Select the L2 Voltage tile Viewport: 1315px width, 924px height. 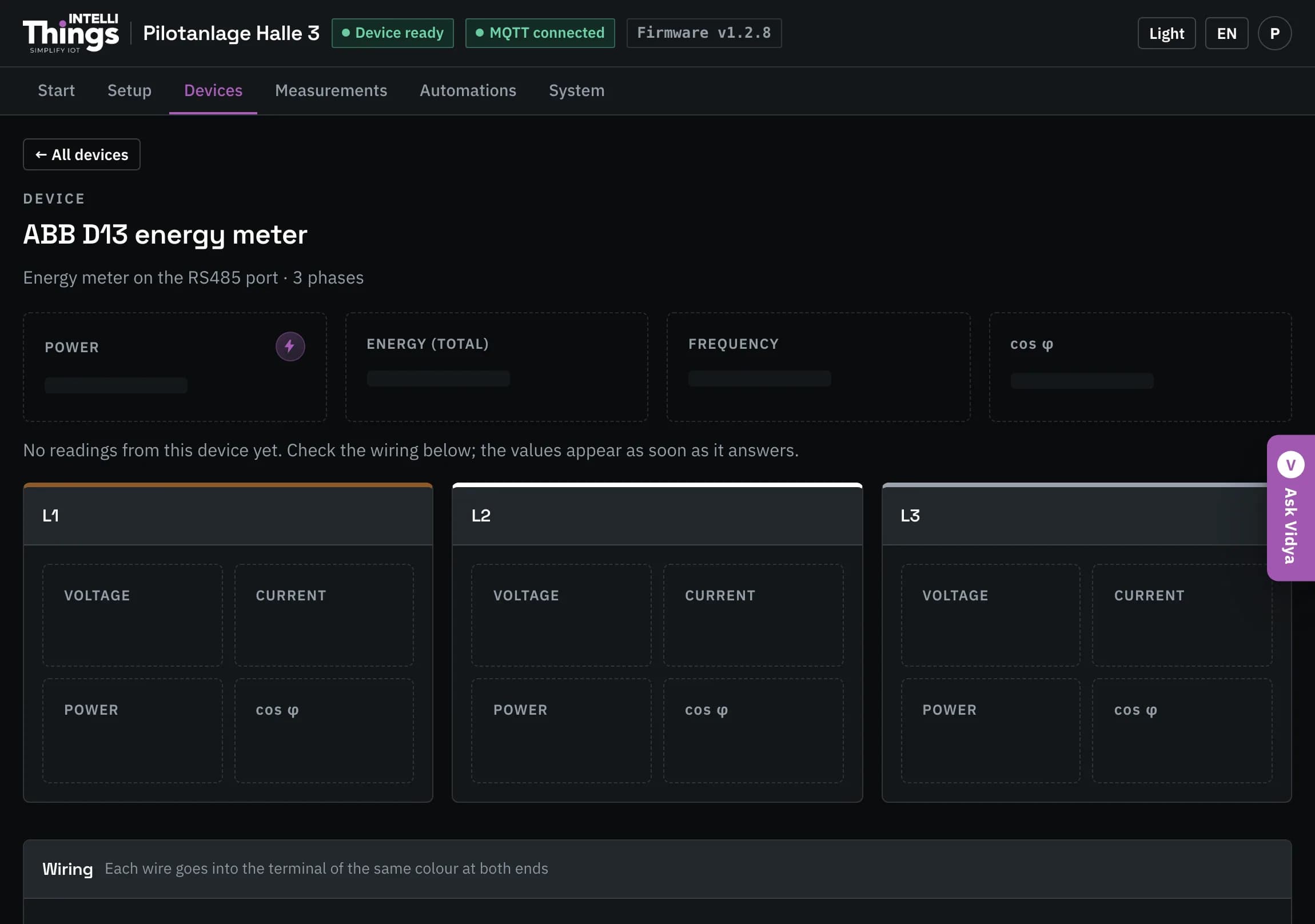click(x=561, y=615)
